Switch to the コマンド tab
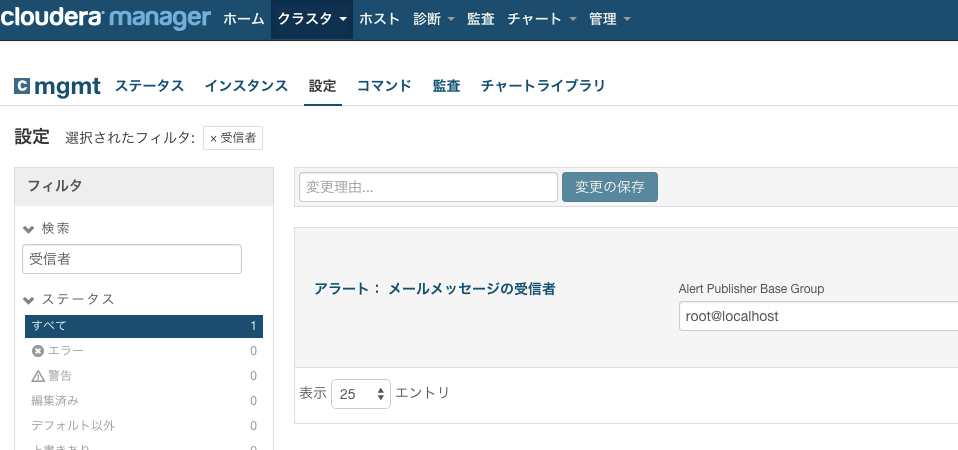Screen dimensions: 958x450 point(384,86)
